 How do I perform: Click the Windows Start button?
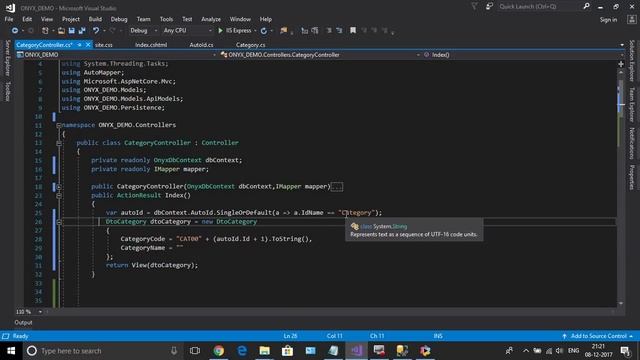coord(11,351)
